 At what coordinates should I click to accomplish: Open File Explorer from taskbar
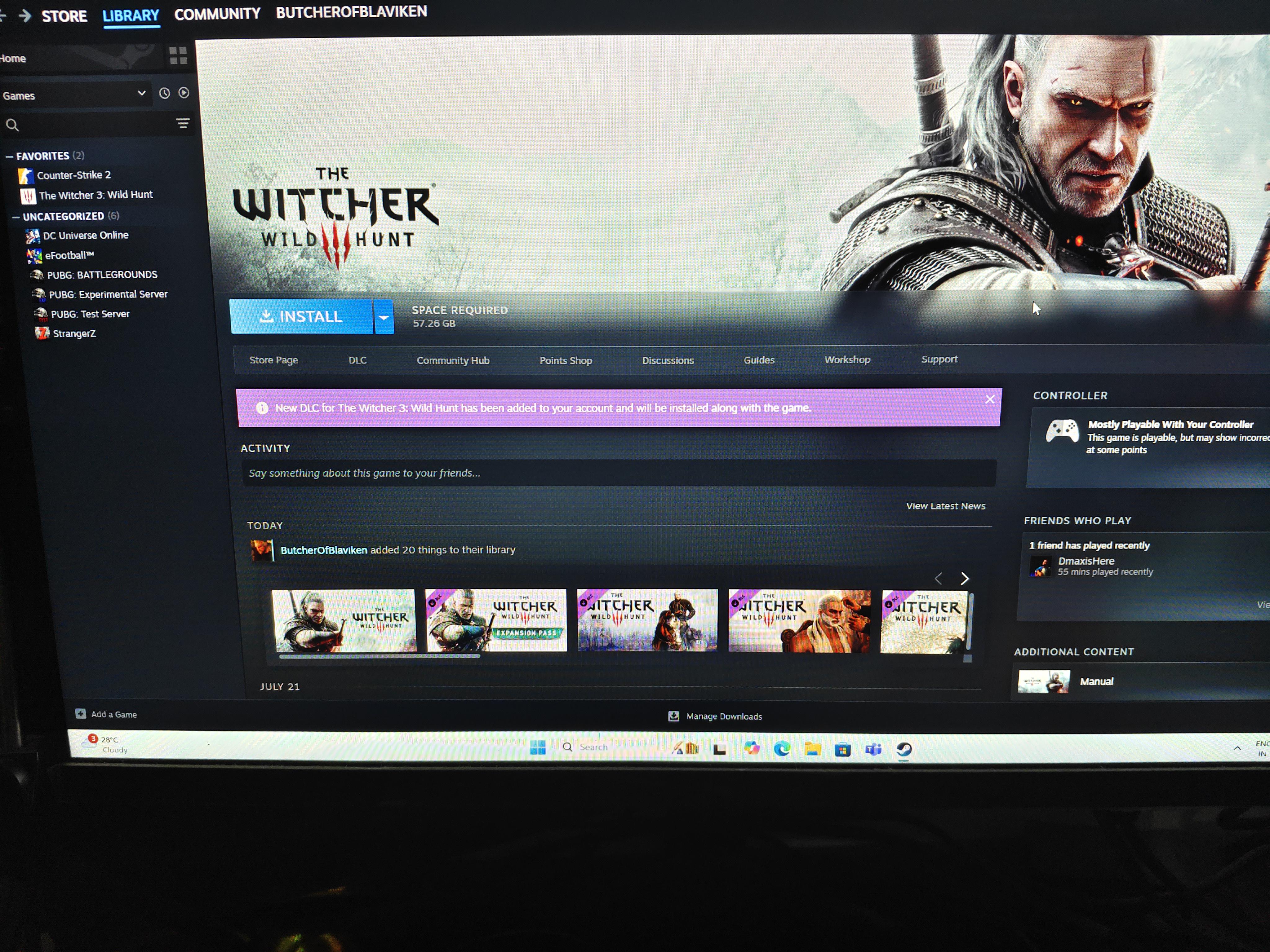pyautogui.click(x=812, y=748)
